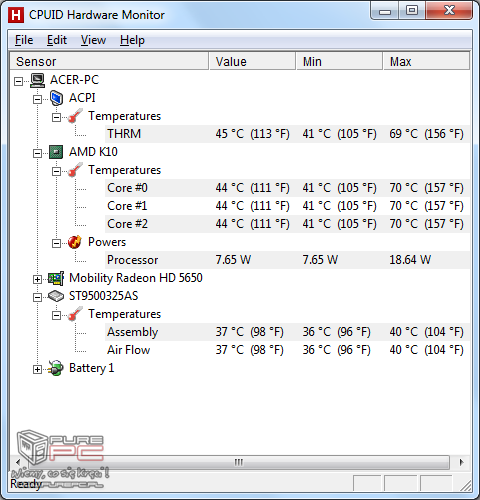The image size is (480, 500).
Task: Click the ACPI monitor icon
Action: pos(56,98)
